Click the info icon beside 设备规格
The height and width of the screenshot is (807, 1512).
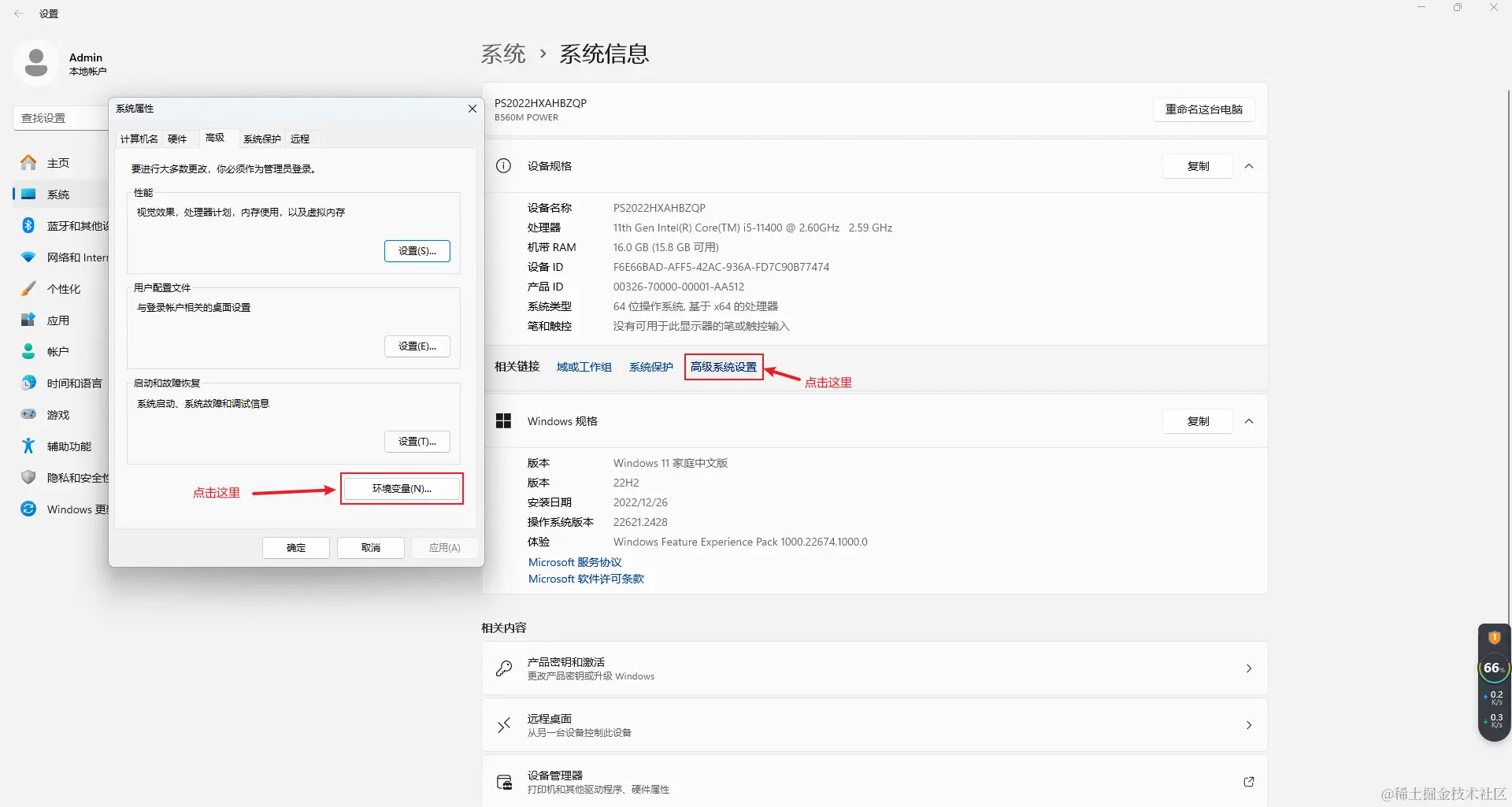503,166
